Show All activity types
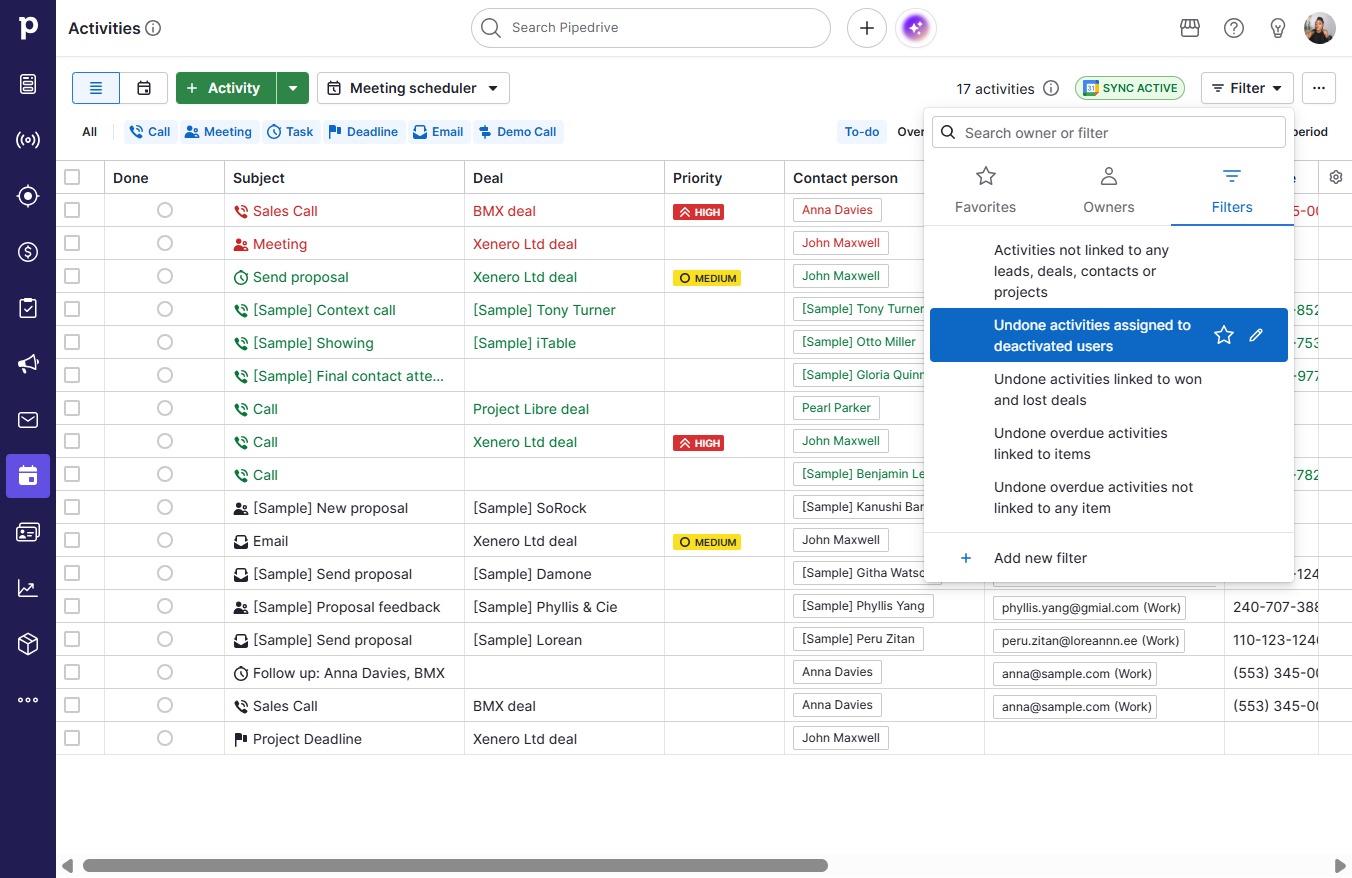Image resolution: width=1352 pixels, height=878 pixels. (x=90, y=132)
